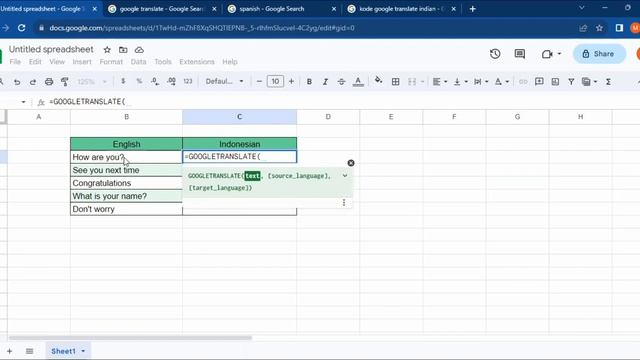This screenshot has width=640, height=360.
Task: Switch to google translate search tab
Action: click(162, 9)
